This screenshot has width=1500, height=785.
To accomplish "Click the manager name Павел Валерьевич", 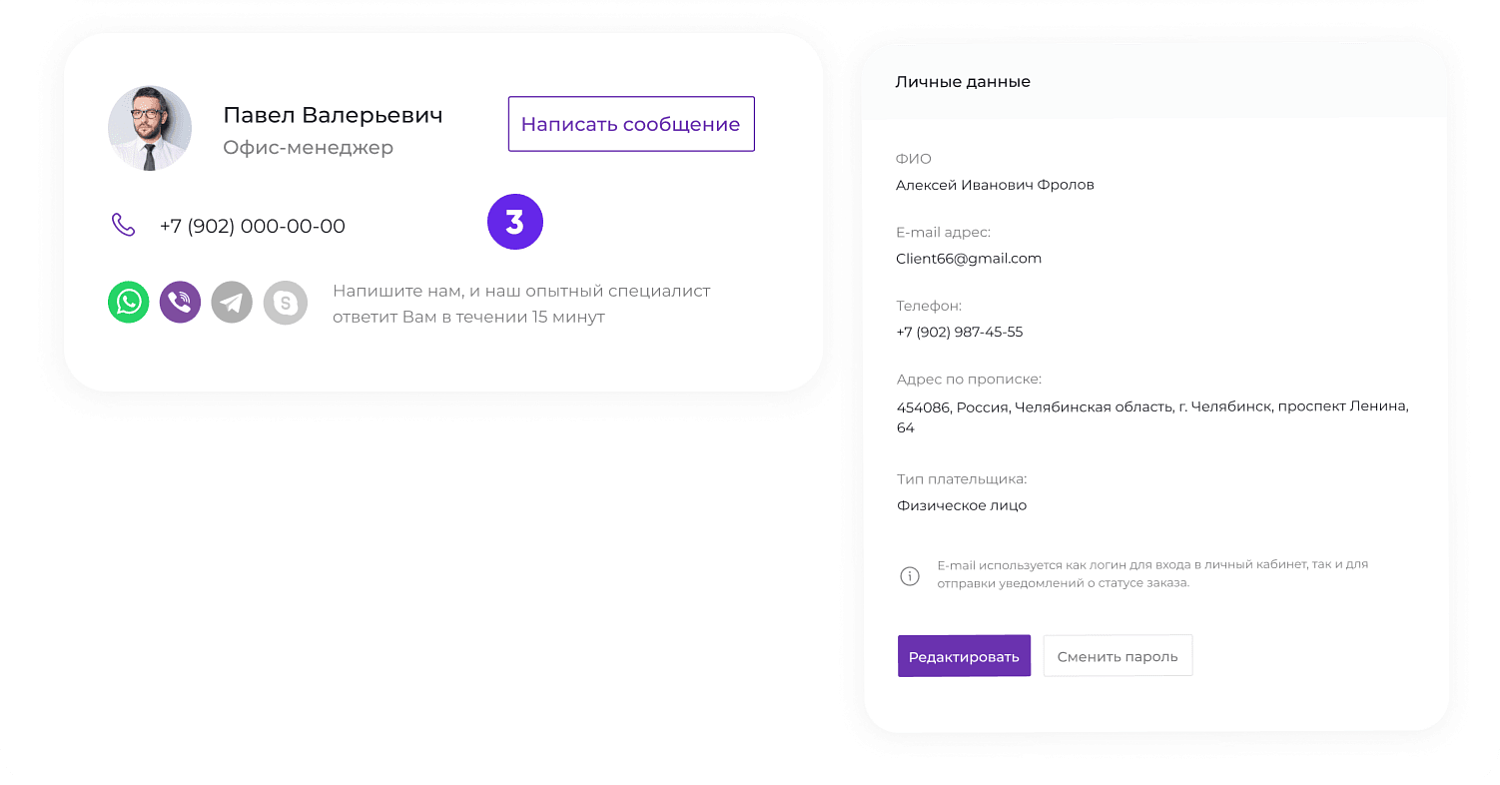I will 332,115.
